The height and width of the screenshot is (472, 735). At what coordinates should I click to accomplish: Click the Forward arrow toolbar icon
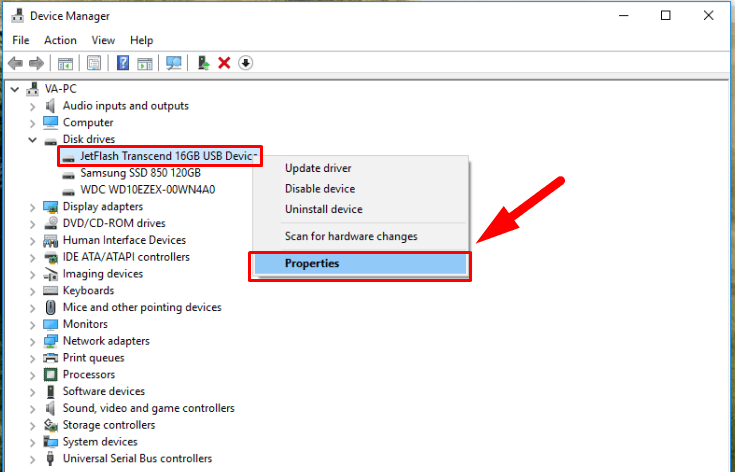pyautogui.click(x=37, y=63)
